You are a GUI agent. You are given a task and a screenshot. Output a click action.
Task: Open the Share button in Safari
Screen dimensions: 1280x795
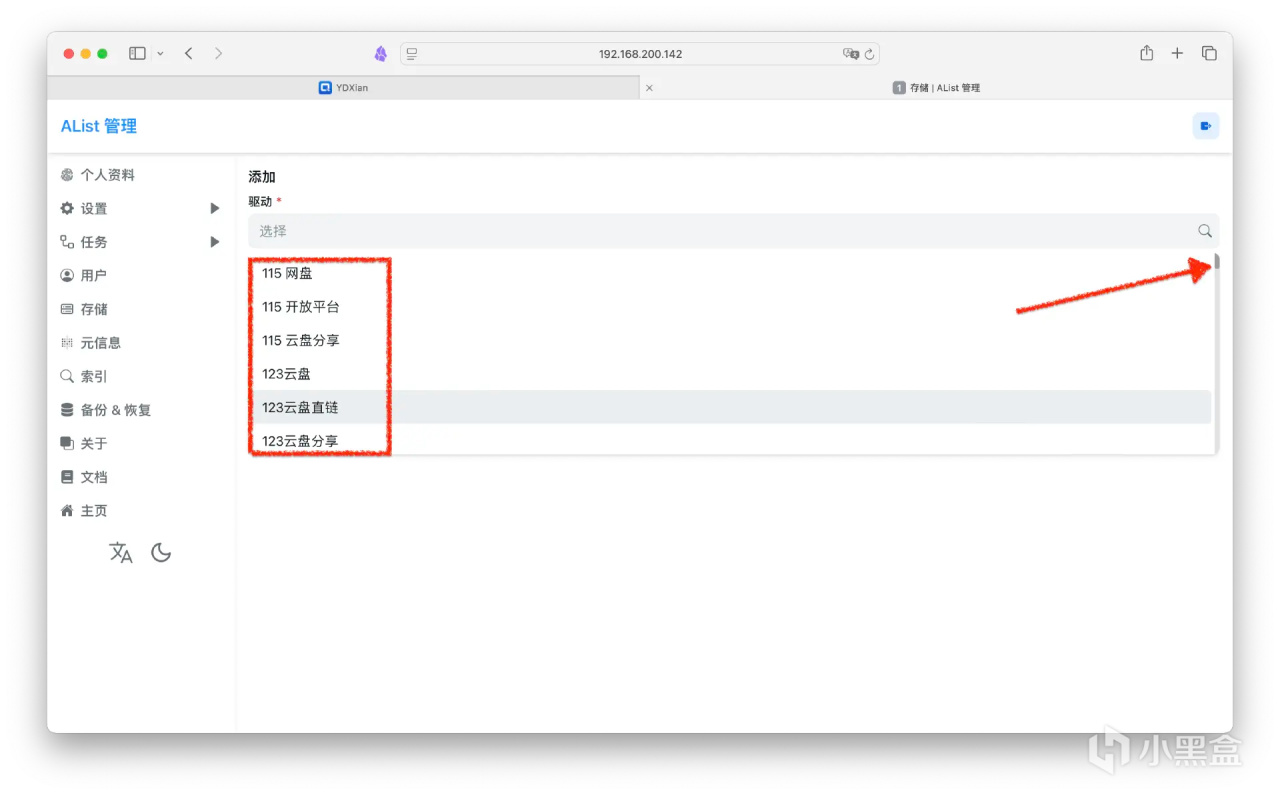pos(1147,53)
